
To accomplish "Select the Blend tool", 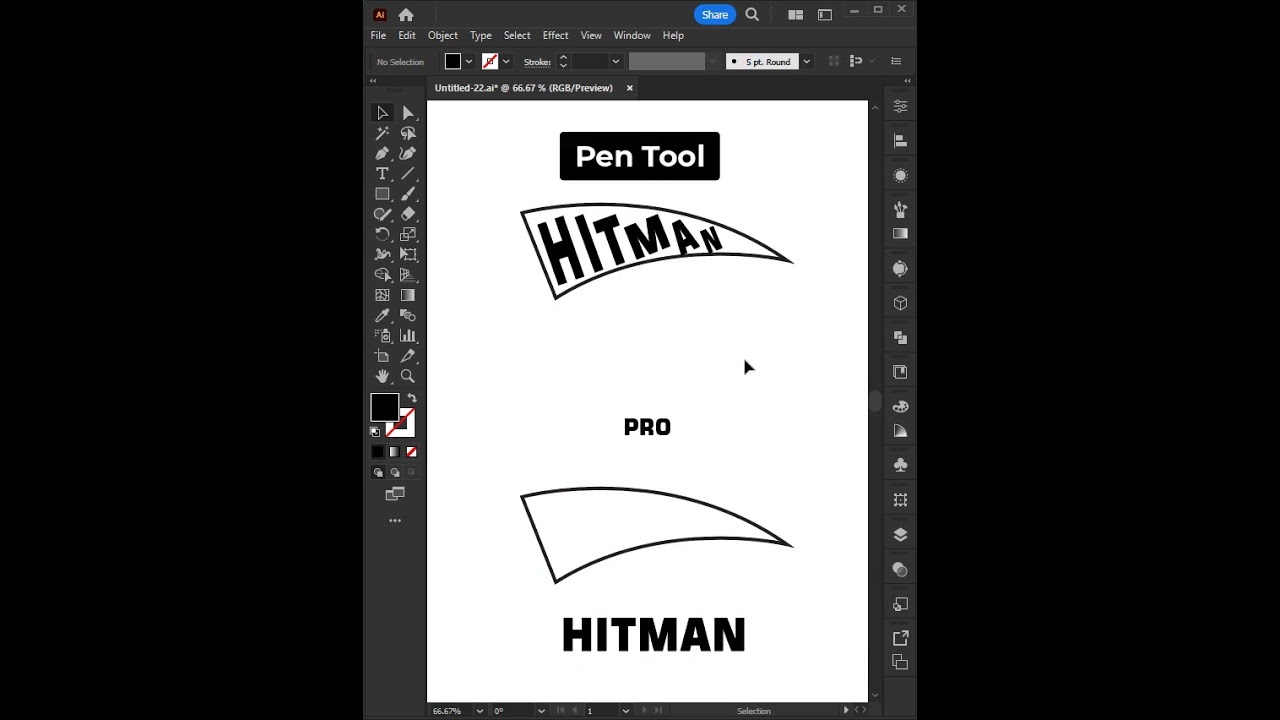I will pyautogui.click(x=408, y=316).
